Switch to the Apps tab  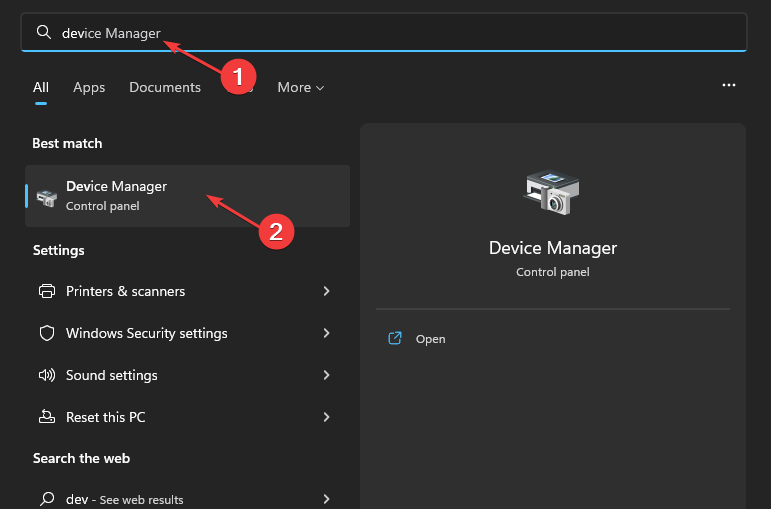89,88
